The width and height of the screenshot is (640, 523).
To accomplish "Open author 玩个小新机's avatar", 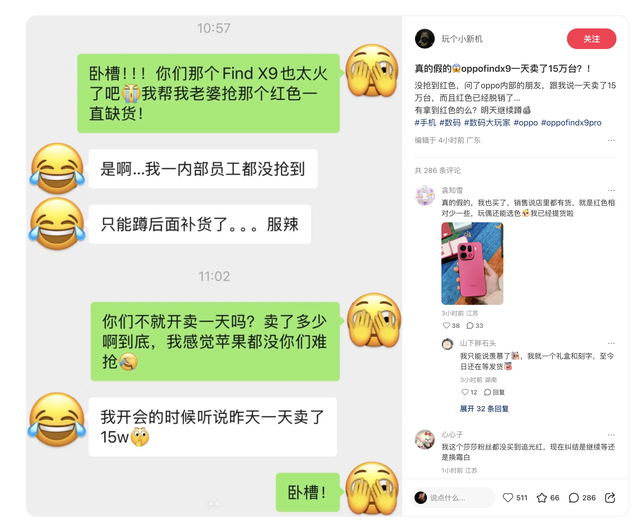I will 424,39.
